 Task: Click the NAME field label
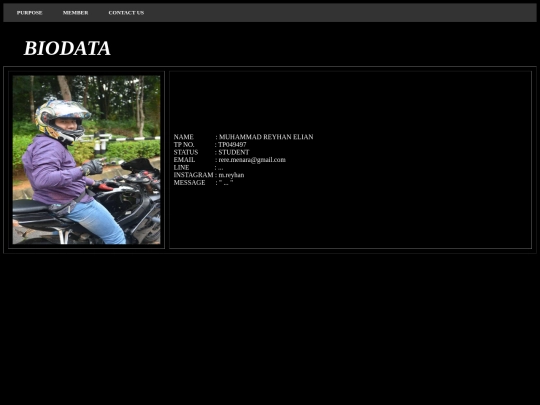184,137
